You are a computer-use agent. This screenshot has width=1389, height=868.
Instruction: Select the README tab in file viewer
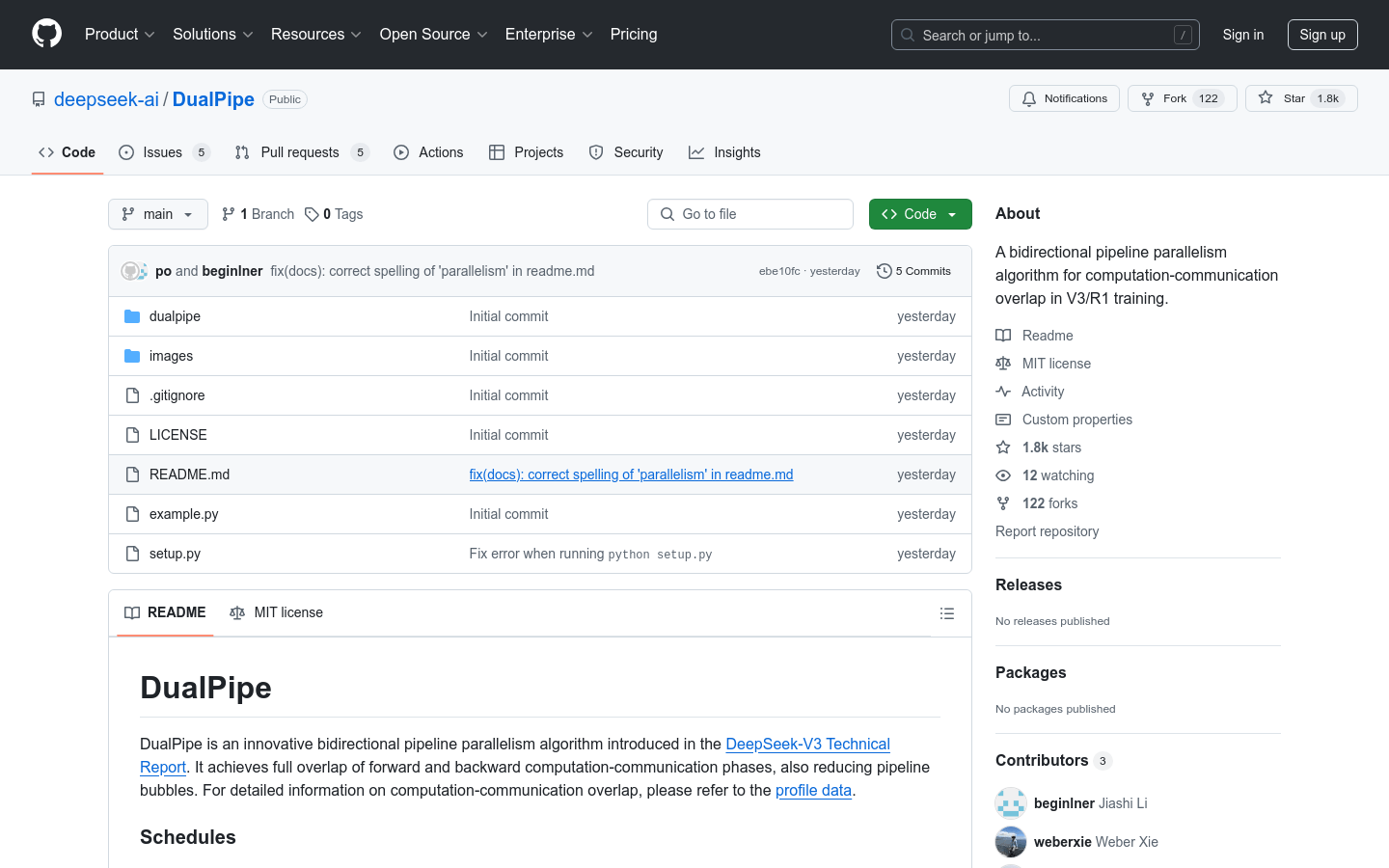coord(165,612)
